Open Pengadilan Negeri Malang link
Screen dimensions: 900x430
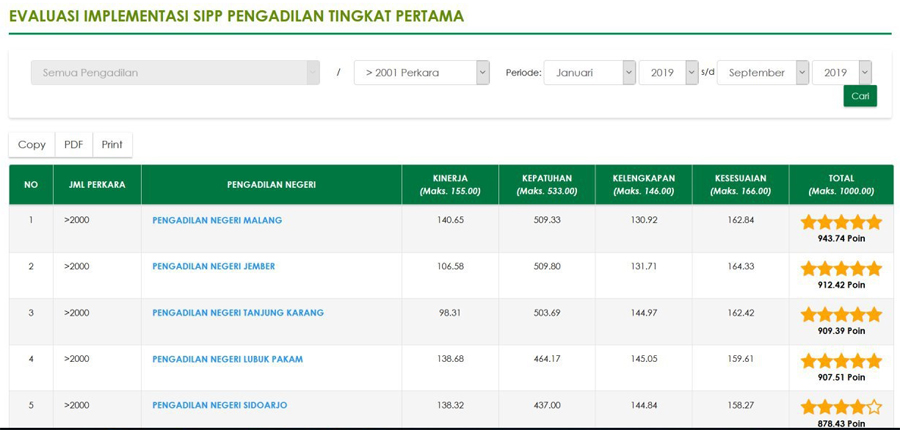click(x=217, y=220)
